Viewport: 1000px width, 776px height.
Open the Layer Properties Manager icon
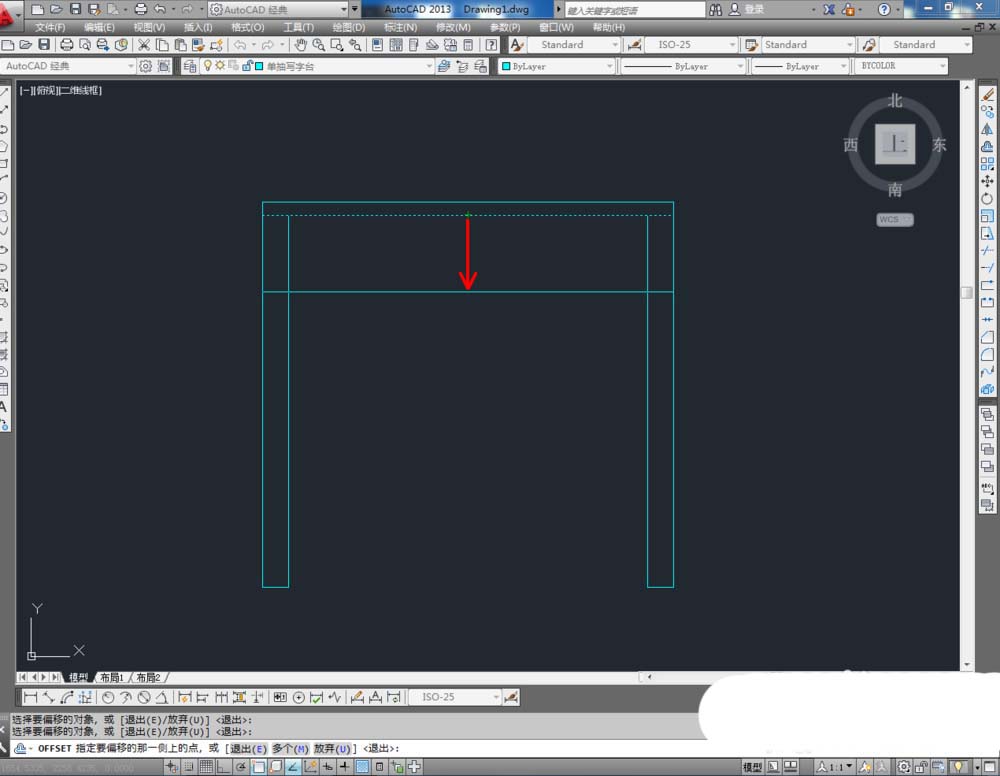point(189,66)
